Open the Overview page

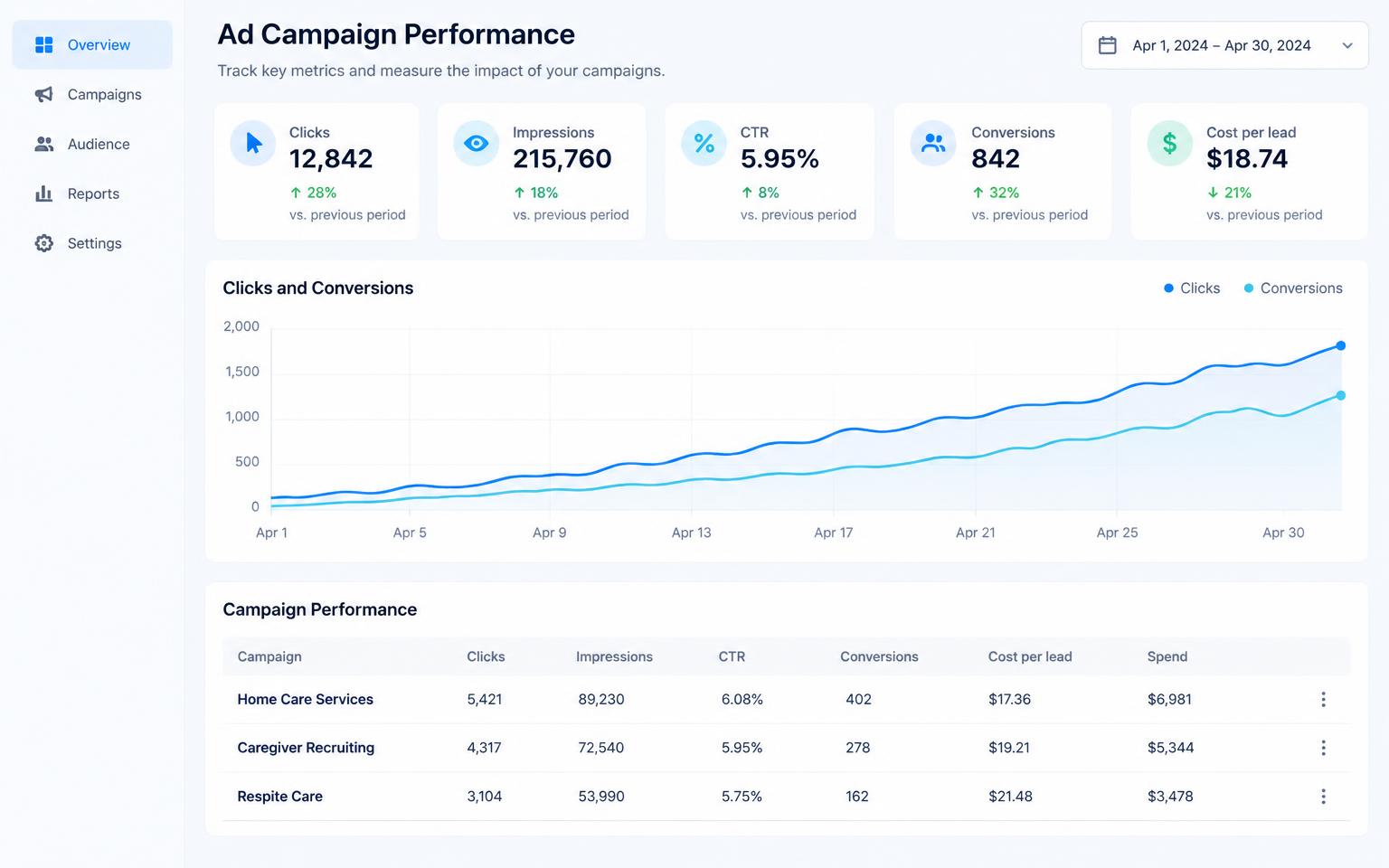tap(92, 45)
